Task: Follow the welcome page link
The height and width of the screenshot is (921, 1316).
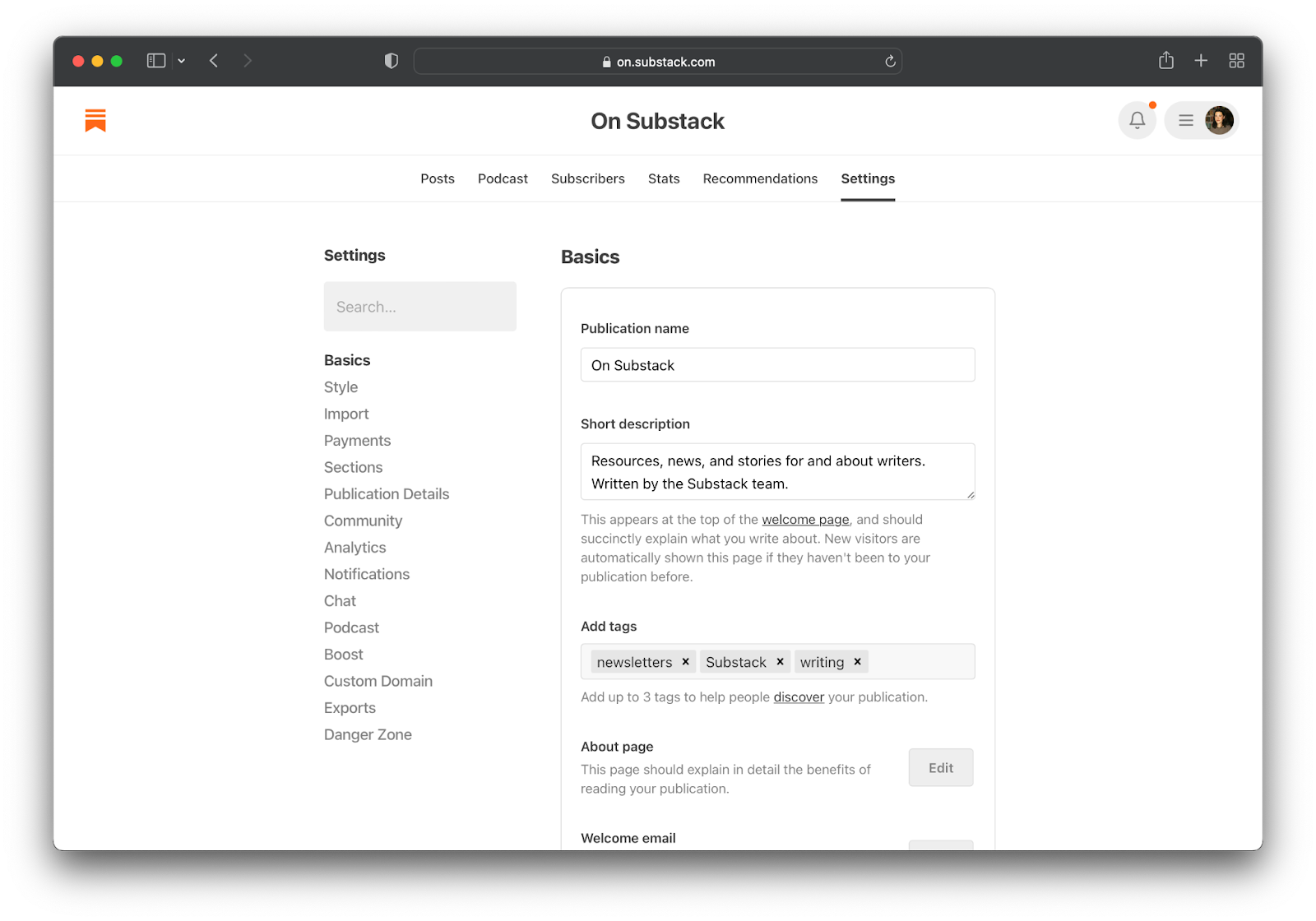Action: click(805, 520)
